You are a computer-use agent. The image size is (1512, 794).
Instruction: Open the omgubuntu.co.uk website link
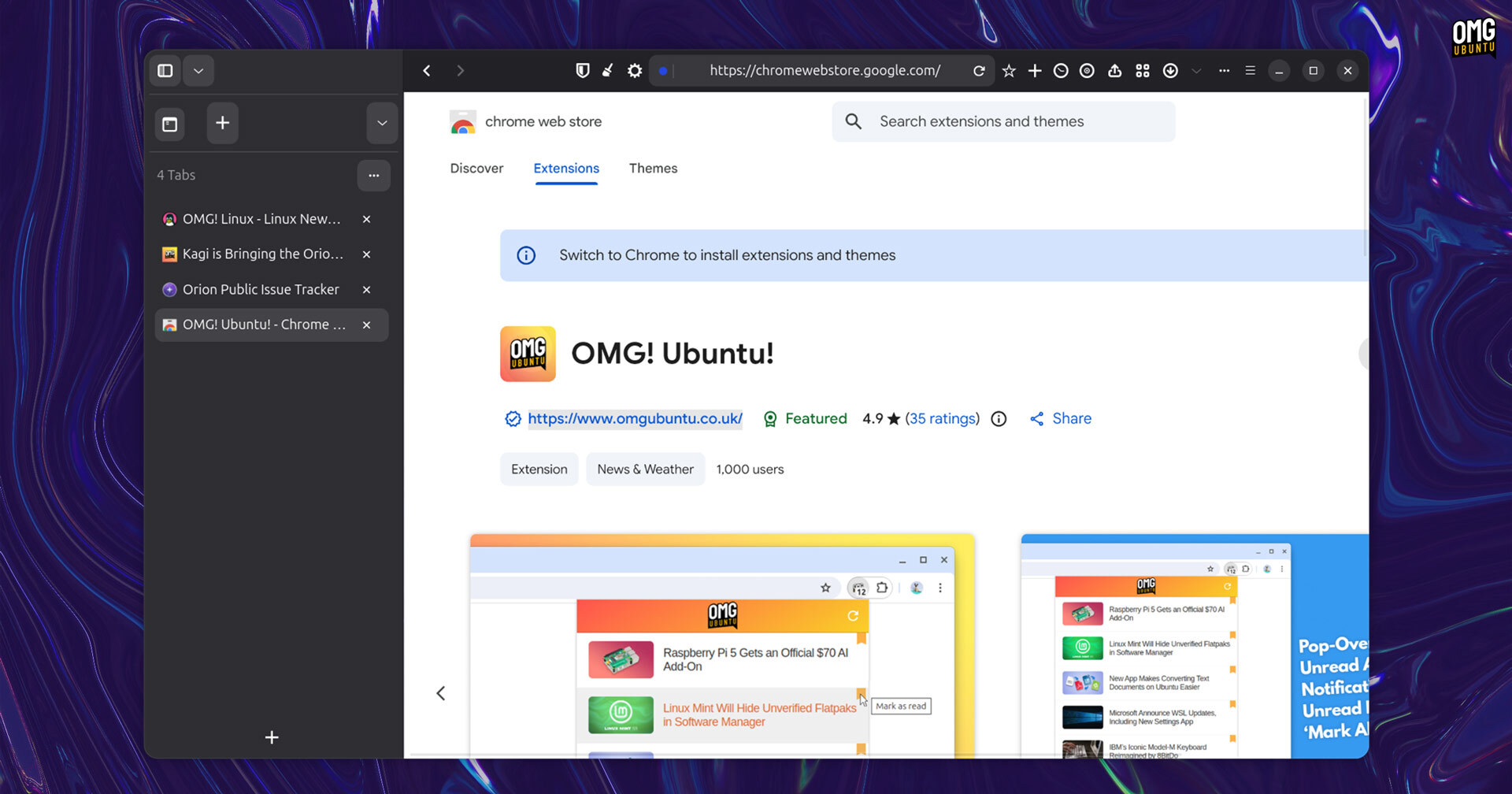pos(635,419)
